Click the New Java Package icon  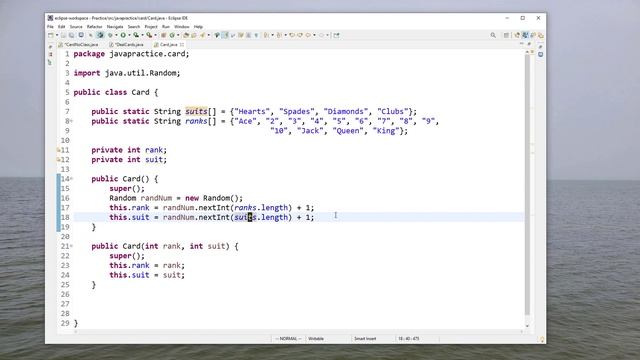coord(164,35)
